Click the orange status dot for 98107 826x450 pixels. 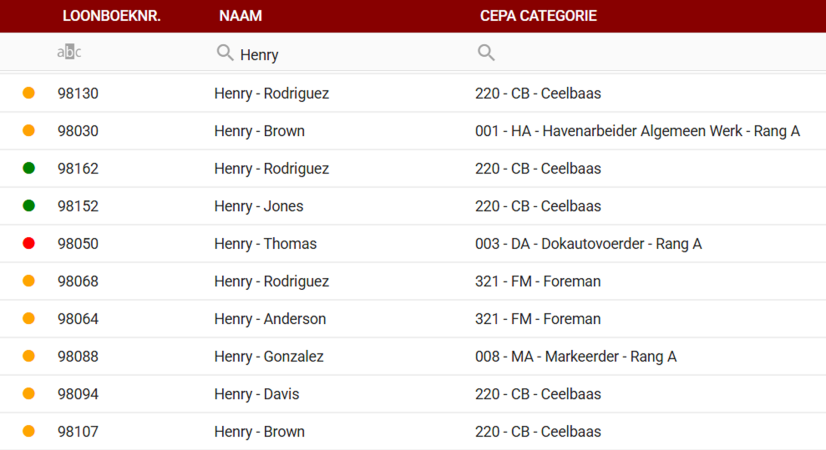click(29, 431)
